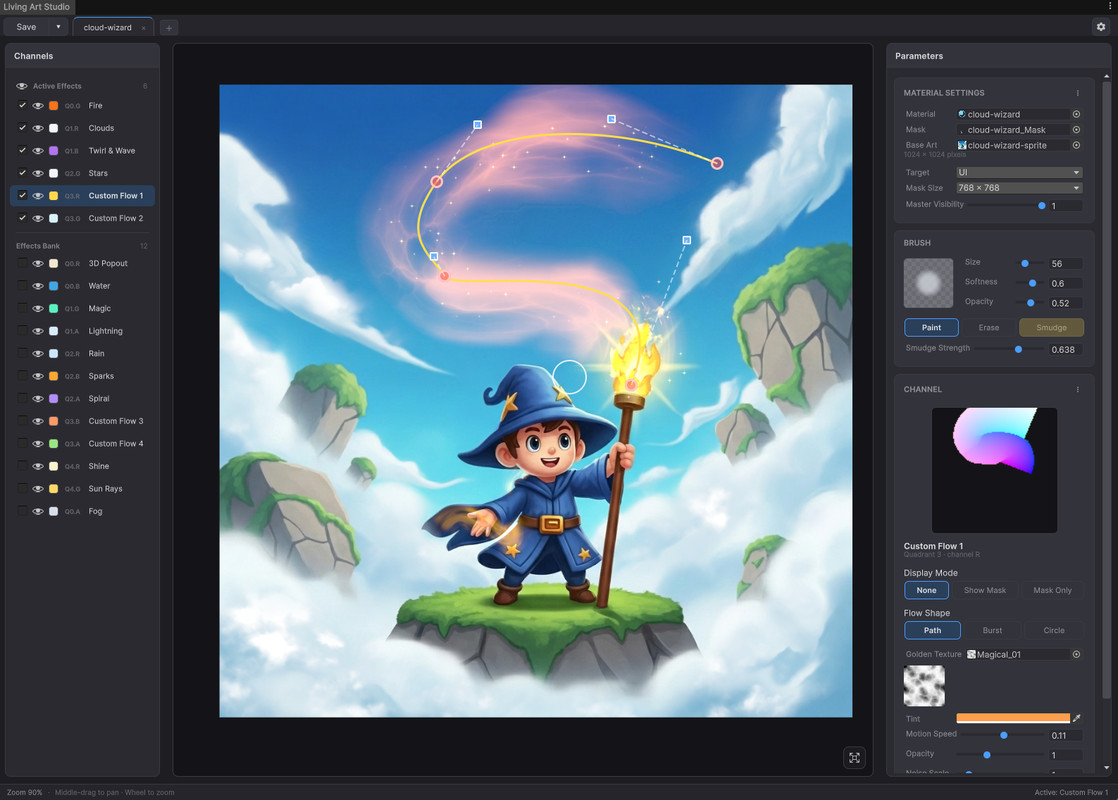1118x800 pixels.
Task: Enable the Spiral effect checkbox
Action: coord(22,399)
